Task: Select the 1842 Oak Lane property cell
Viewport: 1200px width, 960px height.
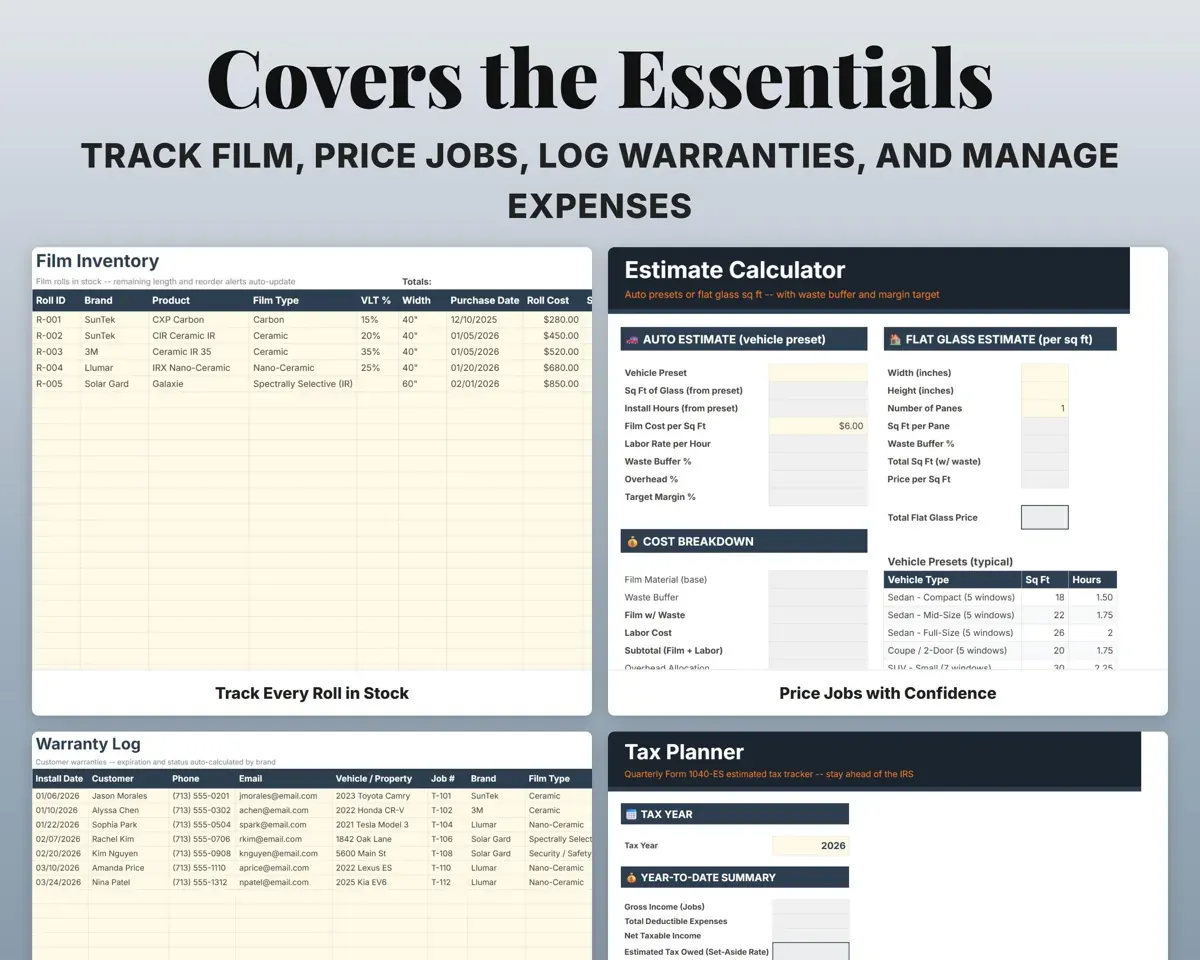Action: (381, 839)
